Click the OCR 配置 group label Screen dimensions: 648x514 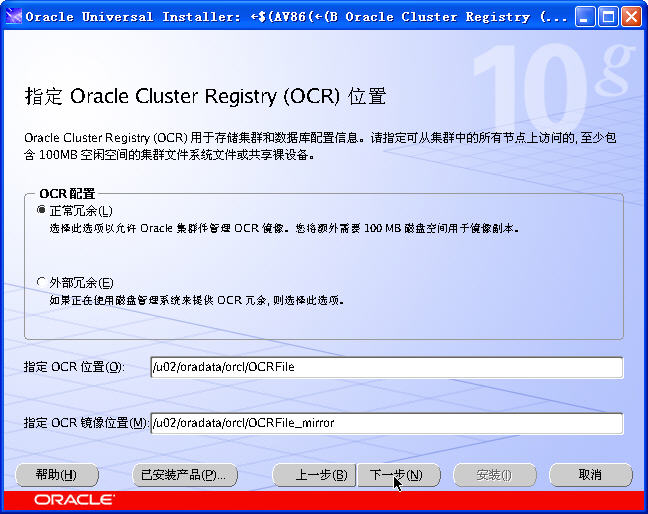click(x=67, y=193)
